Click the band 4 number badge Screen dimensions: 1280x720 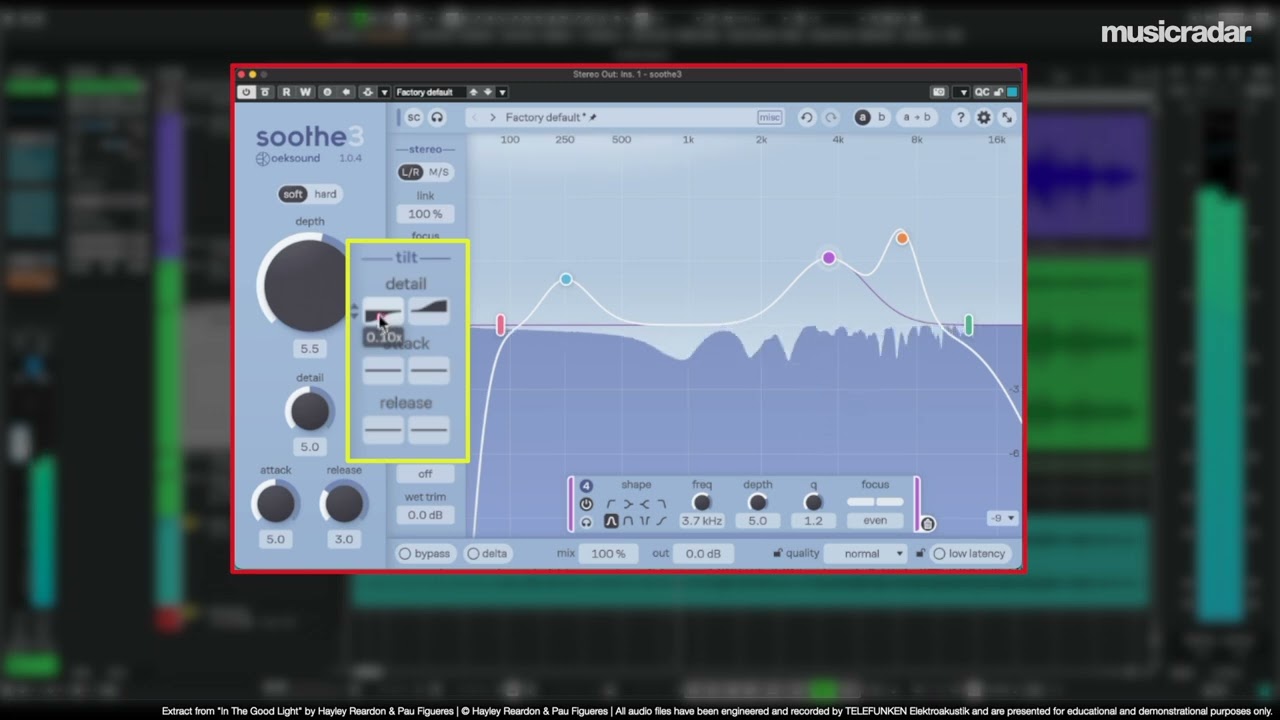[586, 486]
